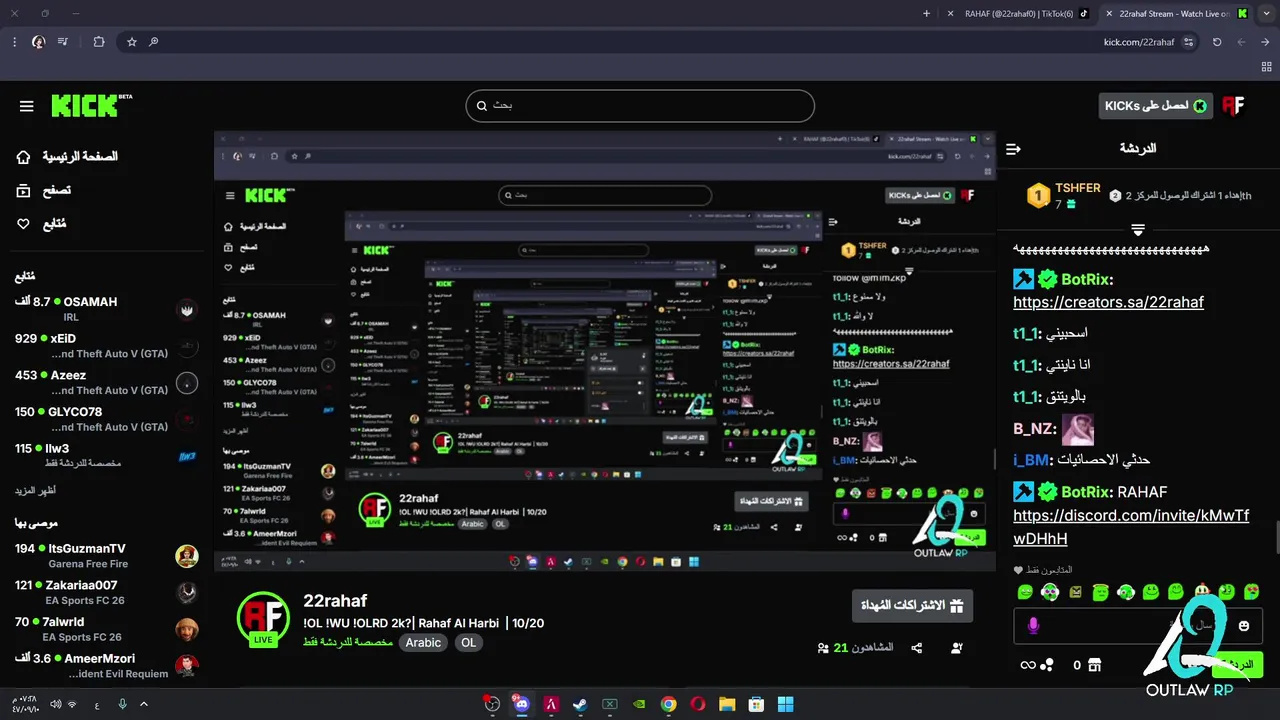Screen dimensions: 1280x720
Task: Click the Arabic language tag under the stream
Action: (x=423, y=643)
